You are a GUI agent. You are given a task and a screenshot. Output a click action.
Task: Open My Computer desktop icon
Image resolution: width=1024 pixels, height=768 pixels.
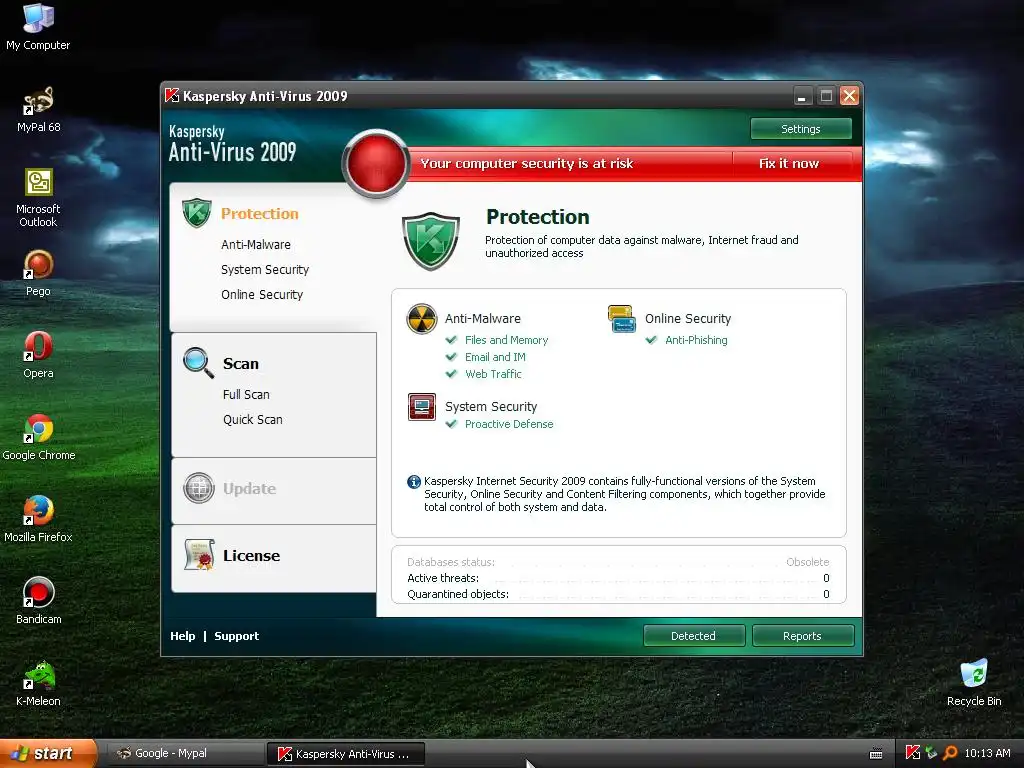(38, 27)
